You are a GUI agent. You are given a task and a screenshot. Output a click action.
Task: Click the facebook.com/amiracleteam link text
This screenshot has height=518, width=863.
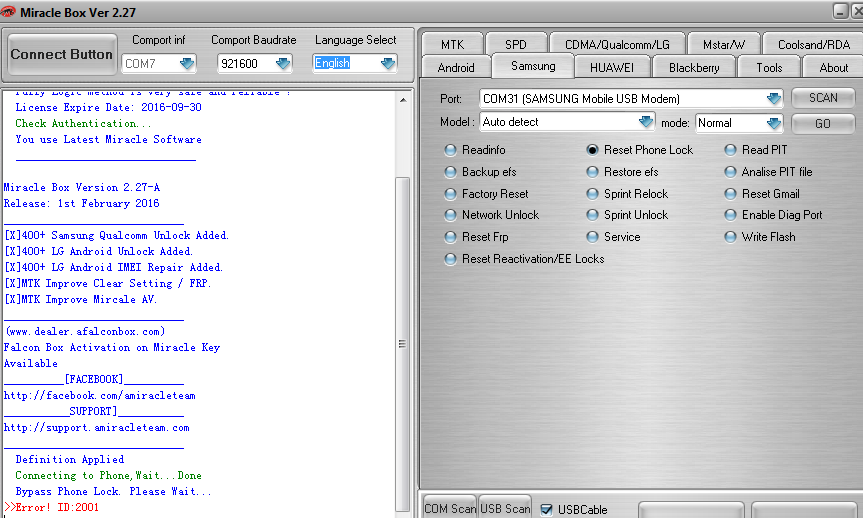(100, 395)
